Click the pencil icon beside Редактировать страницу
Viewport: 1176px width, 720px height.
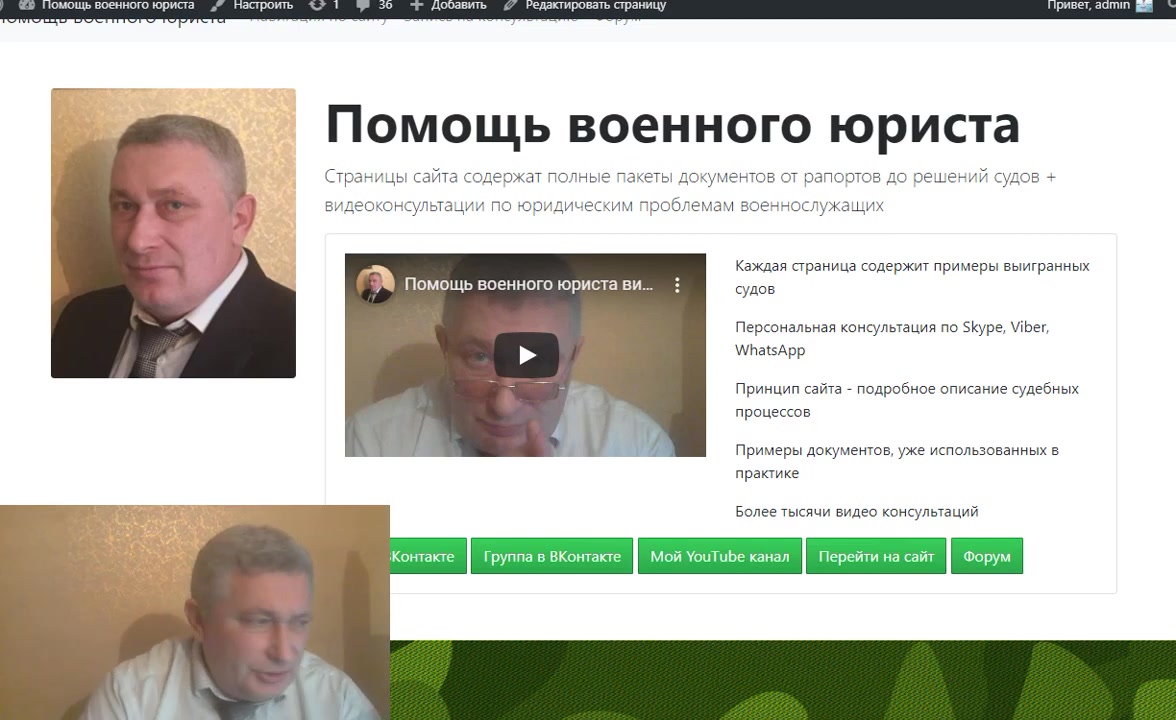click(511, 5)
